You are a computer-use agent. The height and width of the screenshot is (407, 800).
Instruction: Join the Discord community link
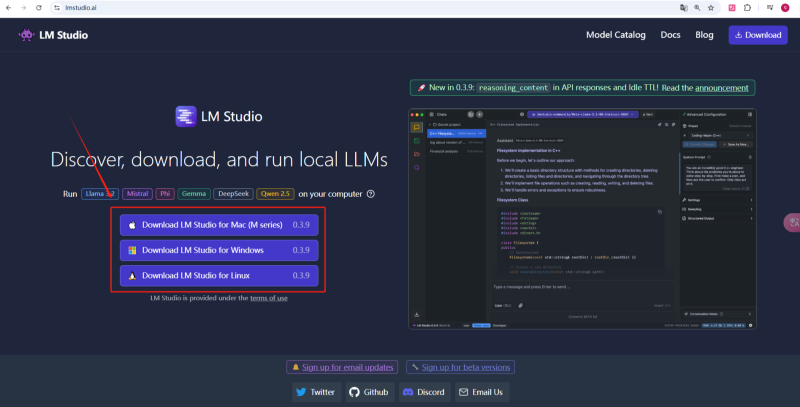(423, 392)
